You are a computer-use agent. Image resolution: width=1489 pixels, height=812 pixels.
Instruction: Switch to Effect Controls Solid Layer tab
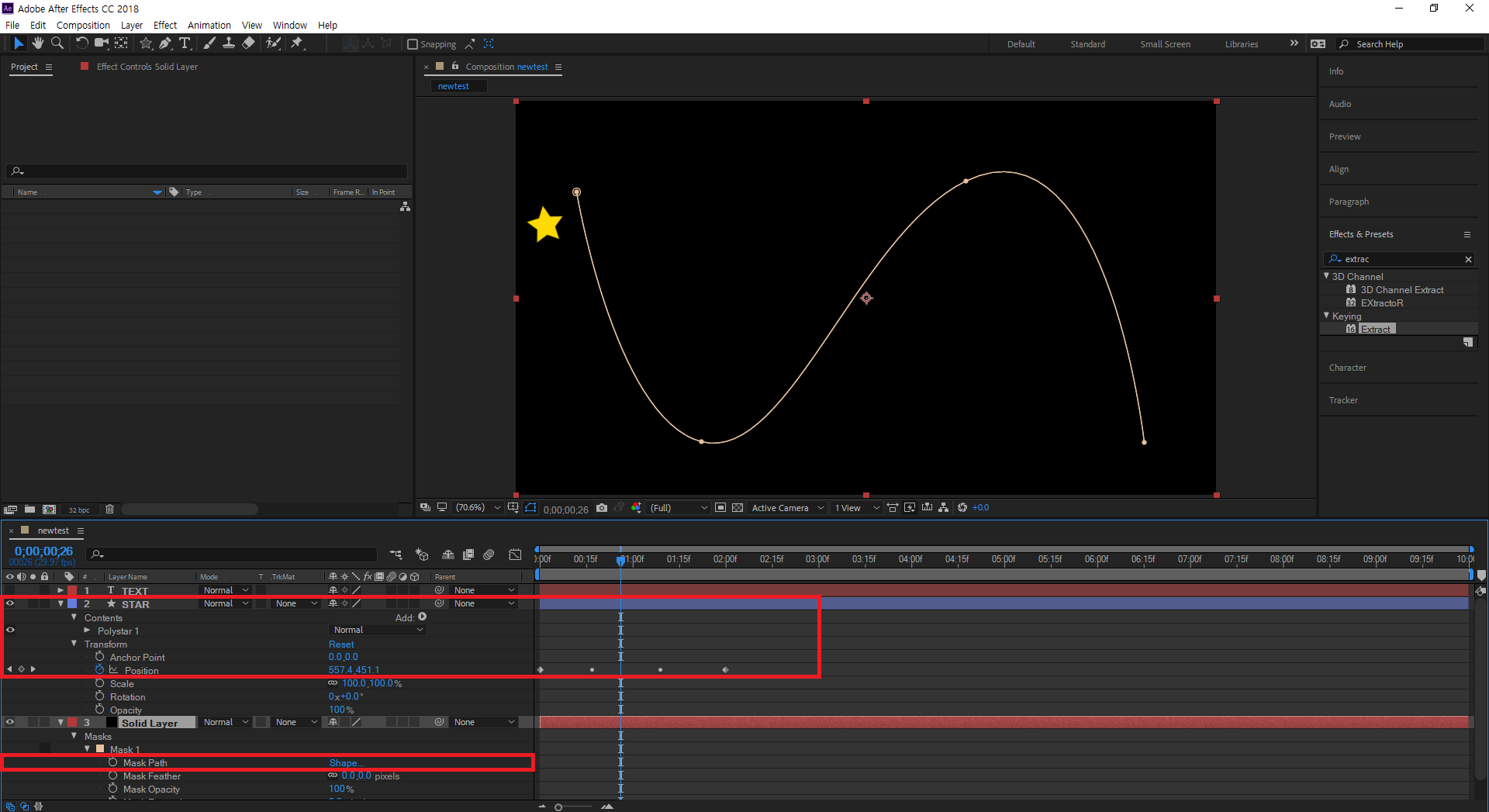(x=147, y=67)
